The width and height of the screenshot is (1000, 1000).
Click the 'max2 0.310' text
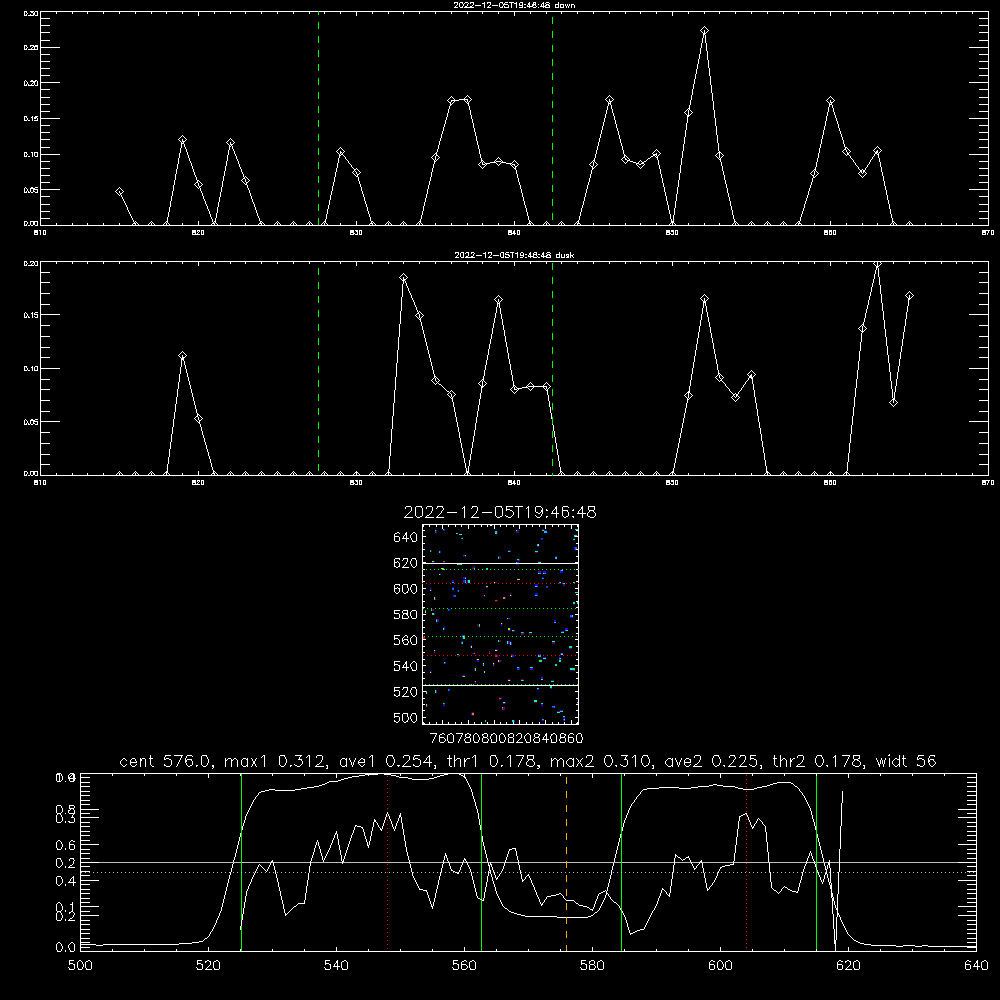(600, 761)
